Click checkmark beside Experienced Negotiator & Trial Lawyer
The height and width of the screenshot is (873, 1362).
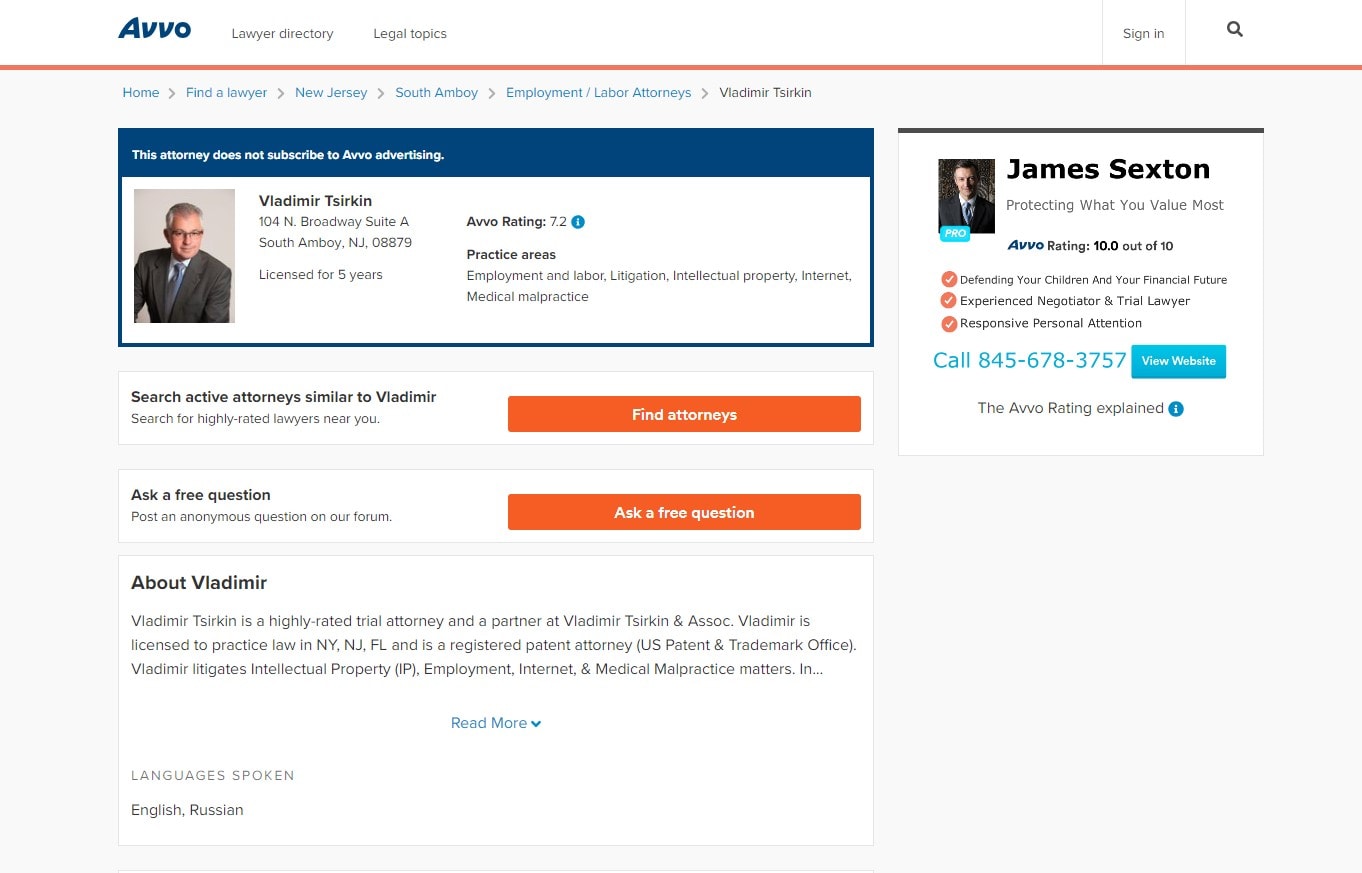[x=949, y=301]
